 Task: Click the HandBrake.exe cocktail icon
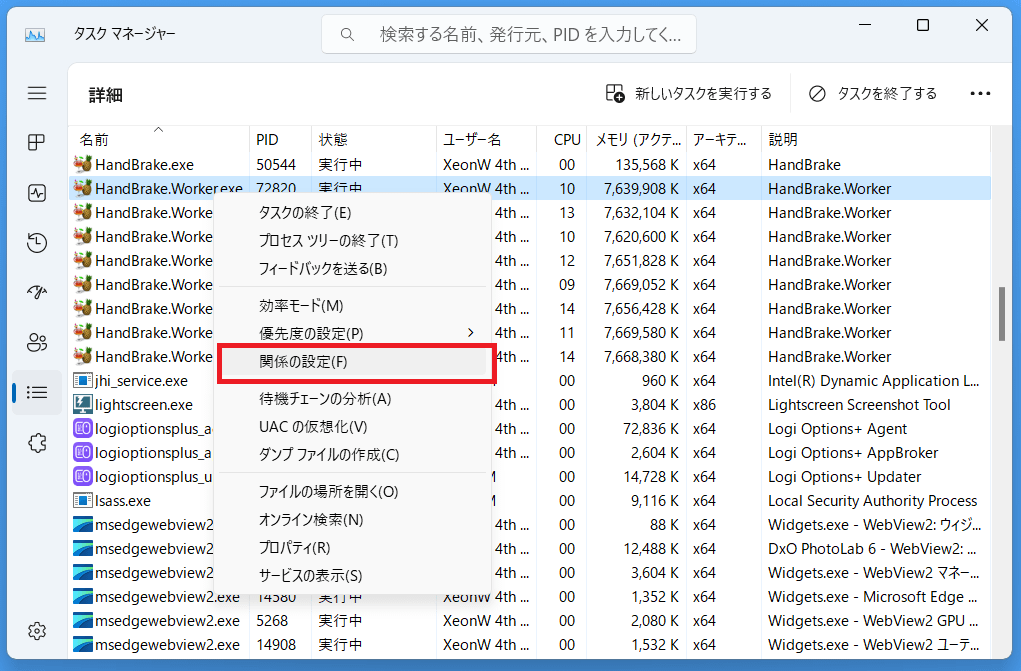(x=82, y=164)
